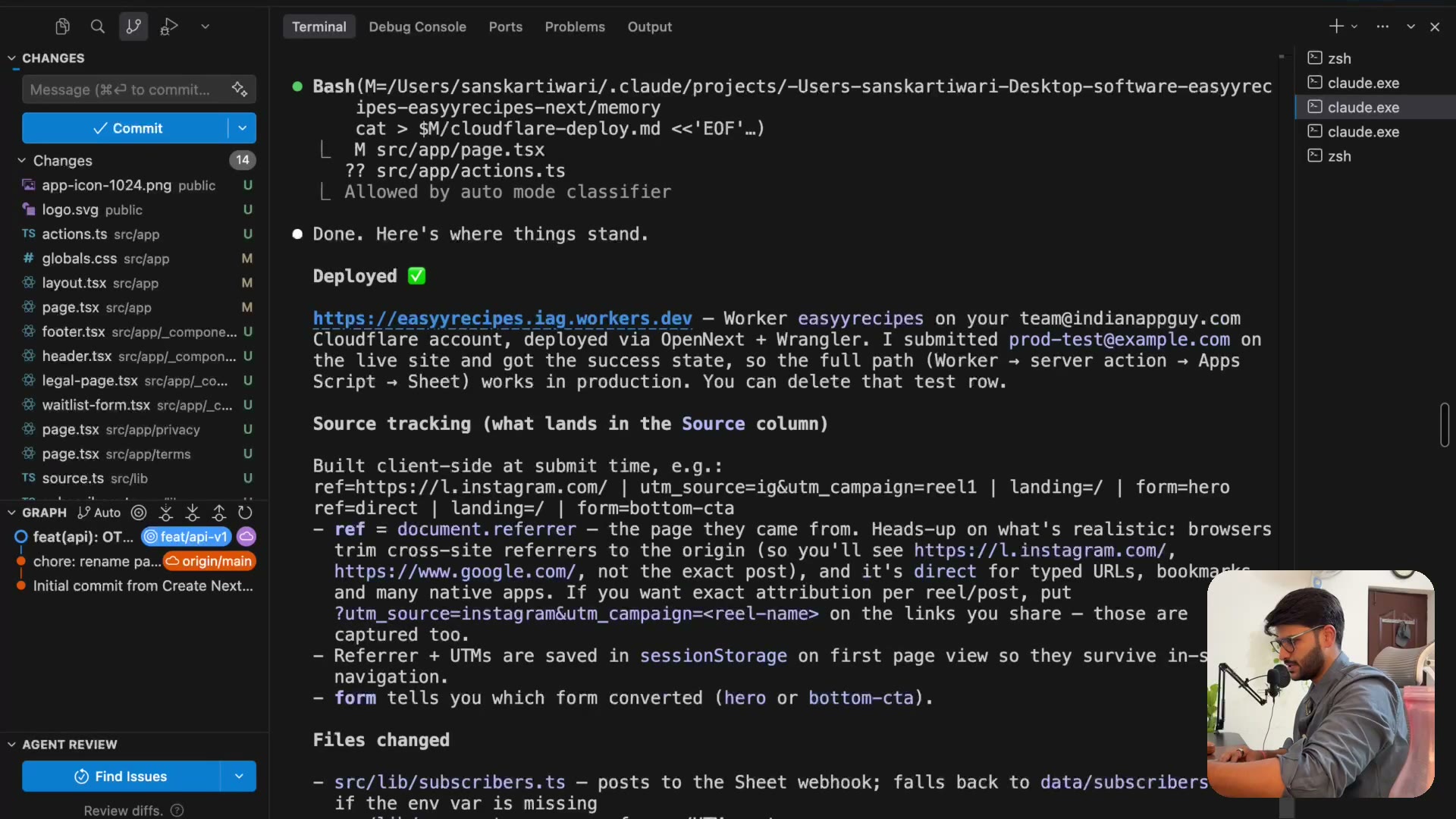Create a new terminal with the plus icon
The height and width of the screenshot is (819, 1456).
(x=1336, y=27)
